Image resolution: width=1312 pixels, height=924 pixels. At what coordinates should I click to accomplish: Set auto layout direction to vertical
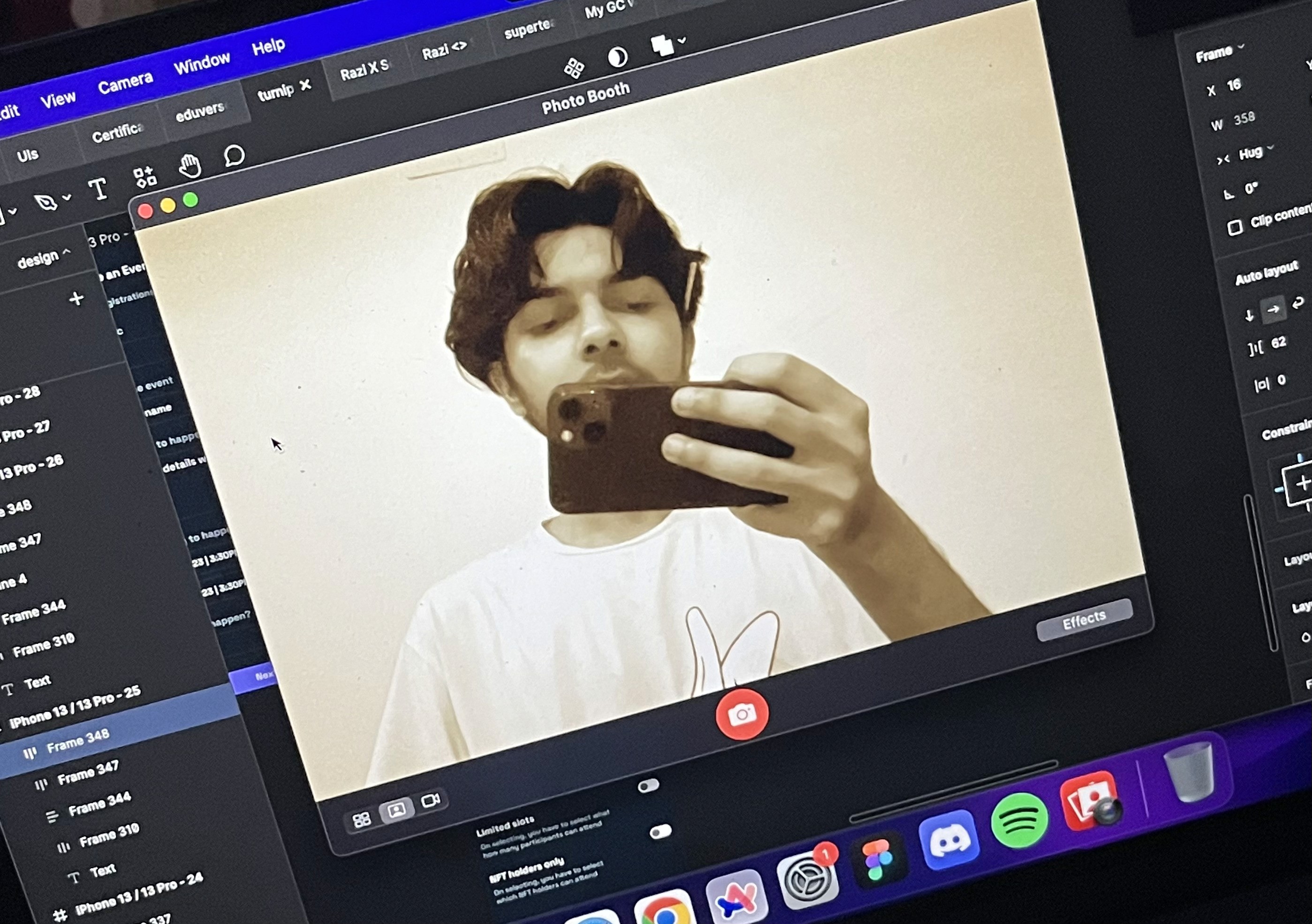[1249, 316]
